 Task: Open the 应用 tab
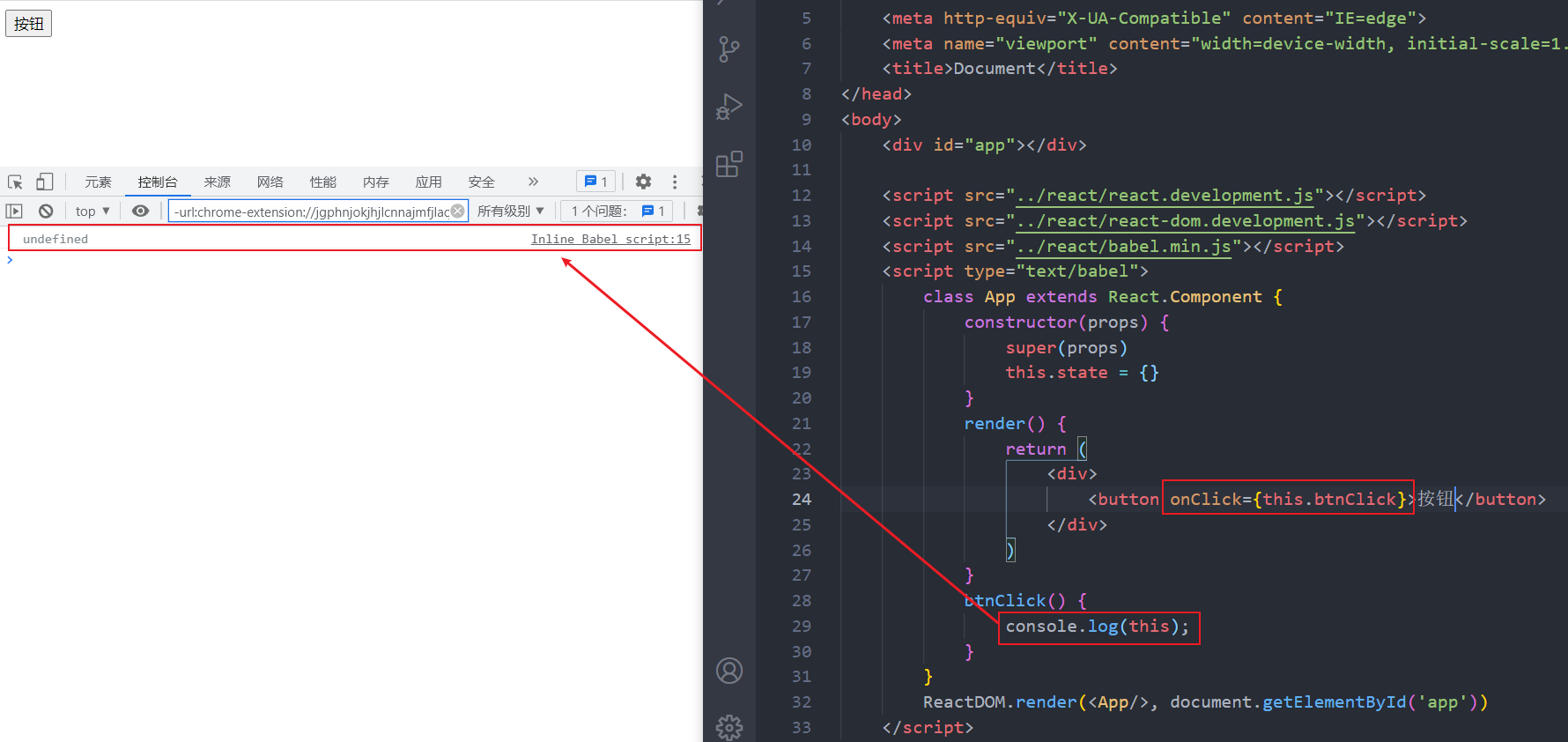click(428, 182)
